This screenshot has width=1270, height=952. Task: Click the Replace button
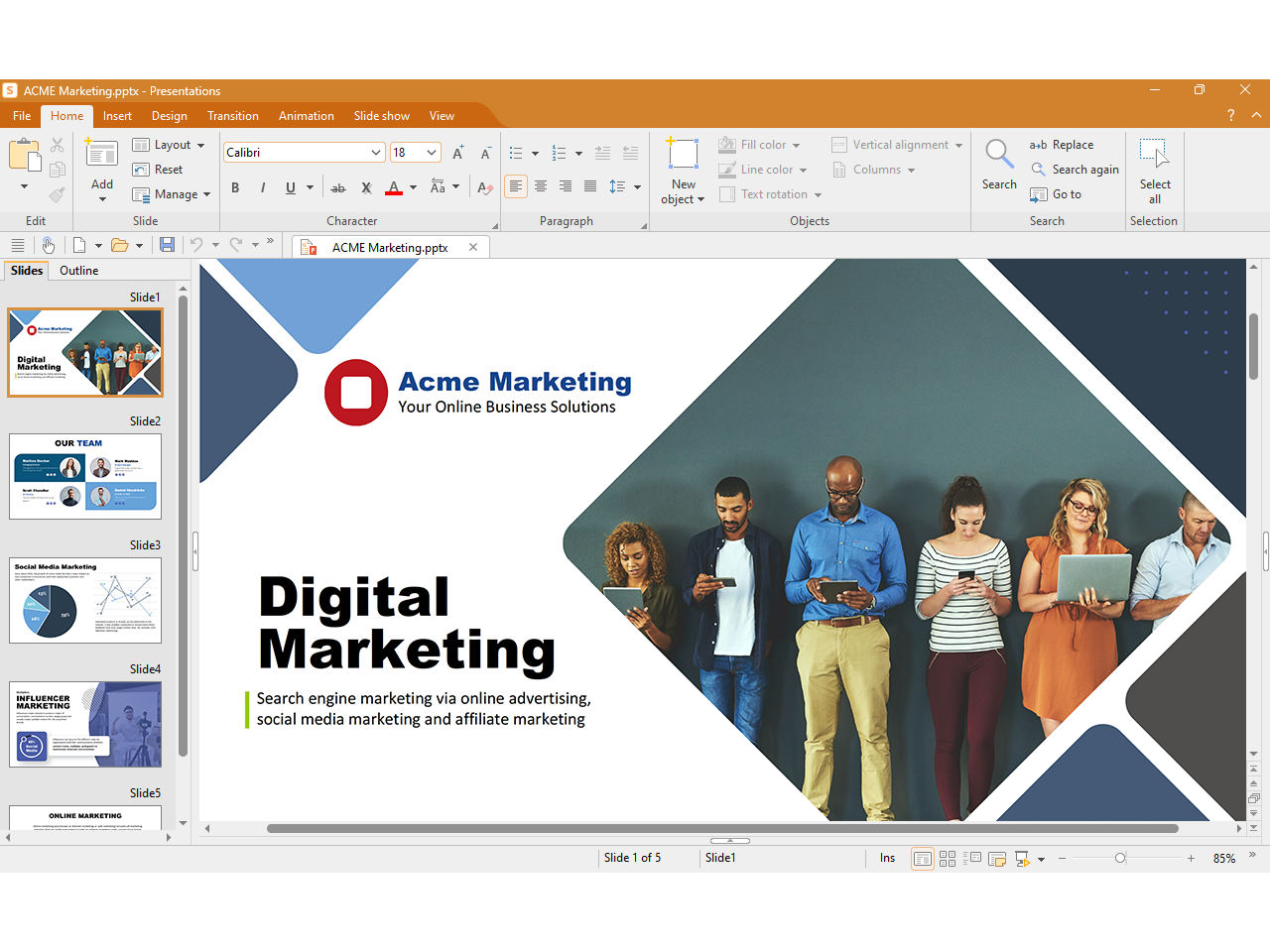1062,145
